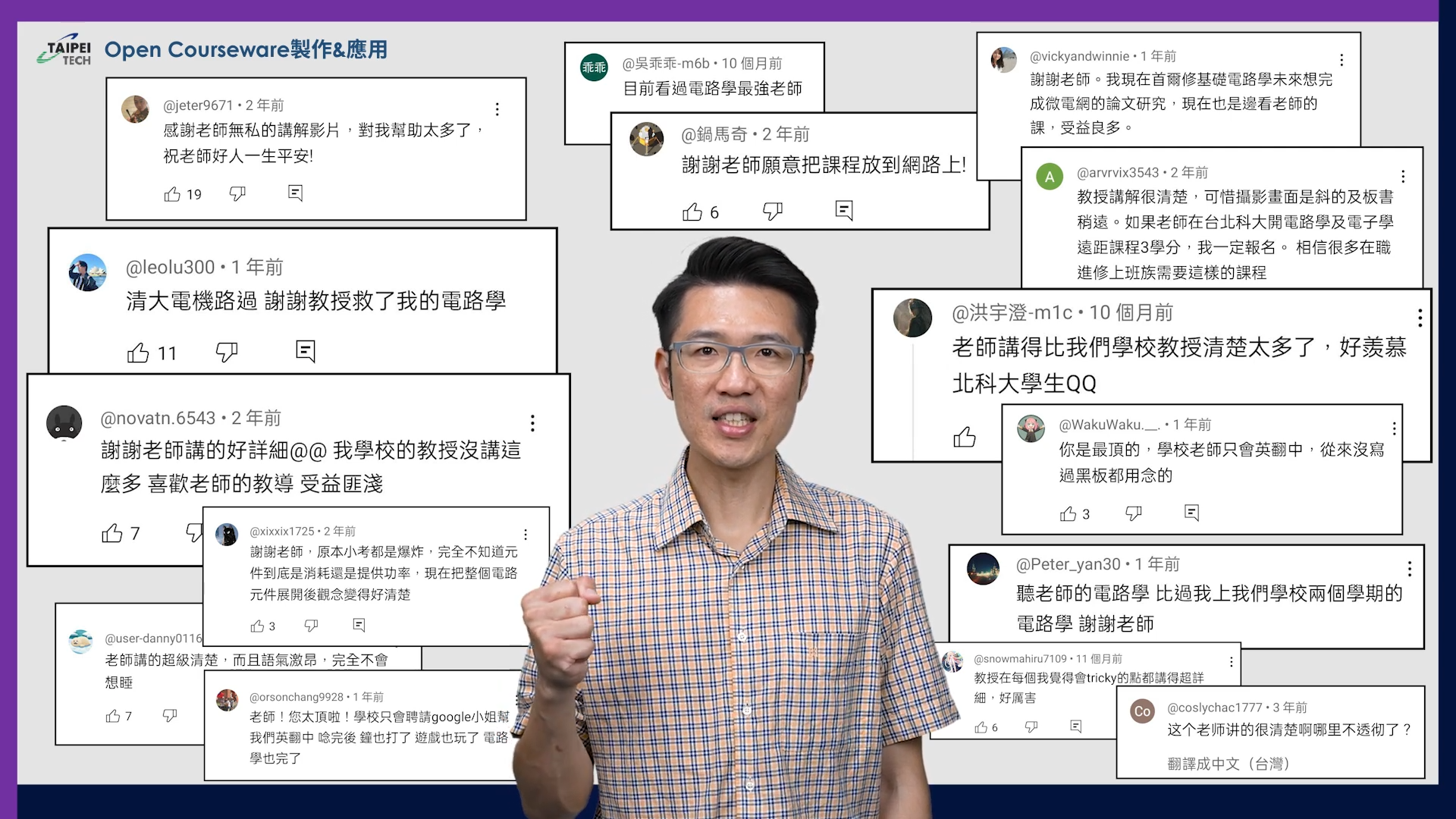Image resolution: width=1456 pixels, height=819 pixels.
Task: Toggle like on @user-danny0116 comment
Action: click(113, 716)
